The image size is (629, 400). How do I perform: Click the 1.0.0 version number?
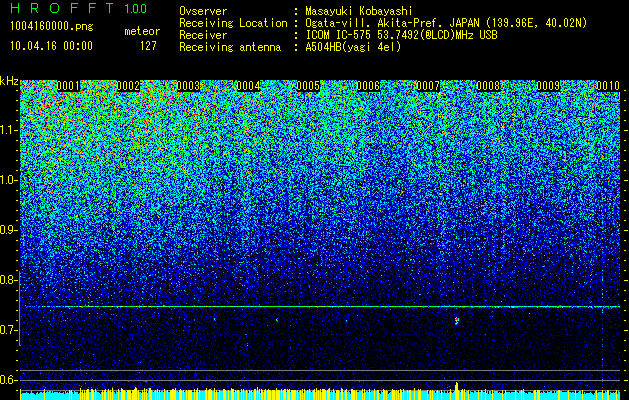[136, 8]
